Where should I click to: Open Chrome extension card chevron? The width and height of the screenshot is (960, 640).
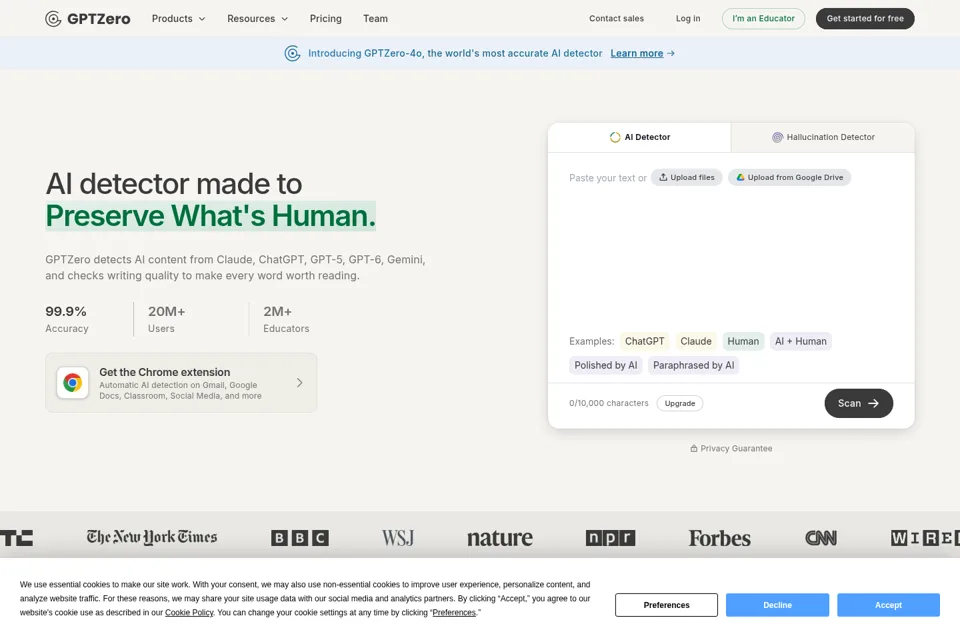tap(299, 383)
